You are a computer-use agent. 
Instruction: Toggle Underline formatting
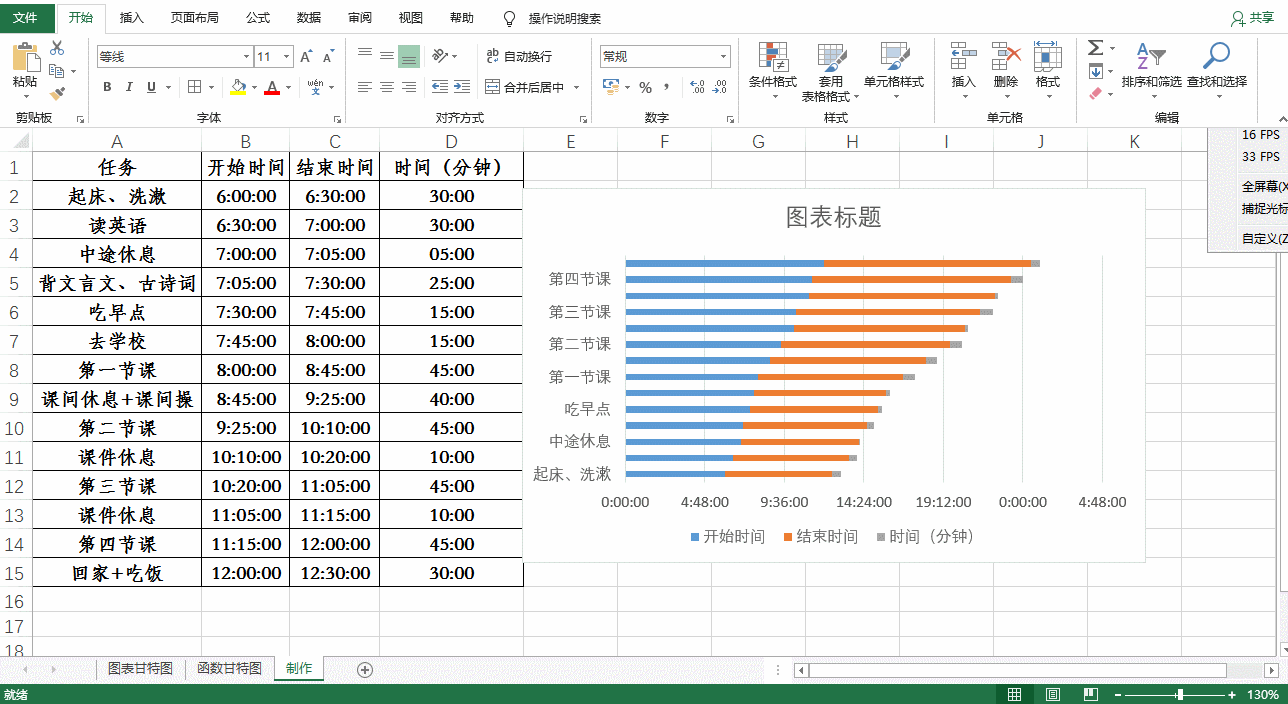[x=152, y=87]
